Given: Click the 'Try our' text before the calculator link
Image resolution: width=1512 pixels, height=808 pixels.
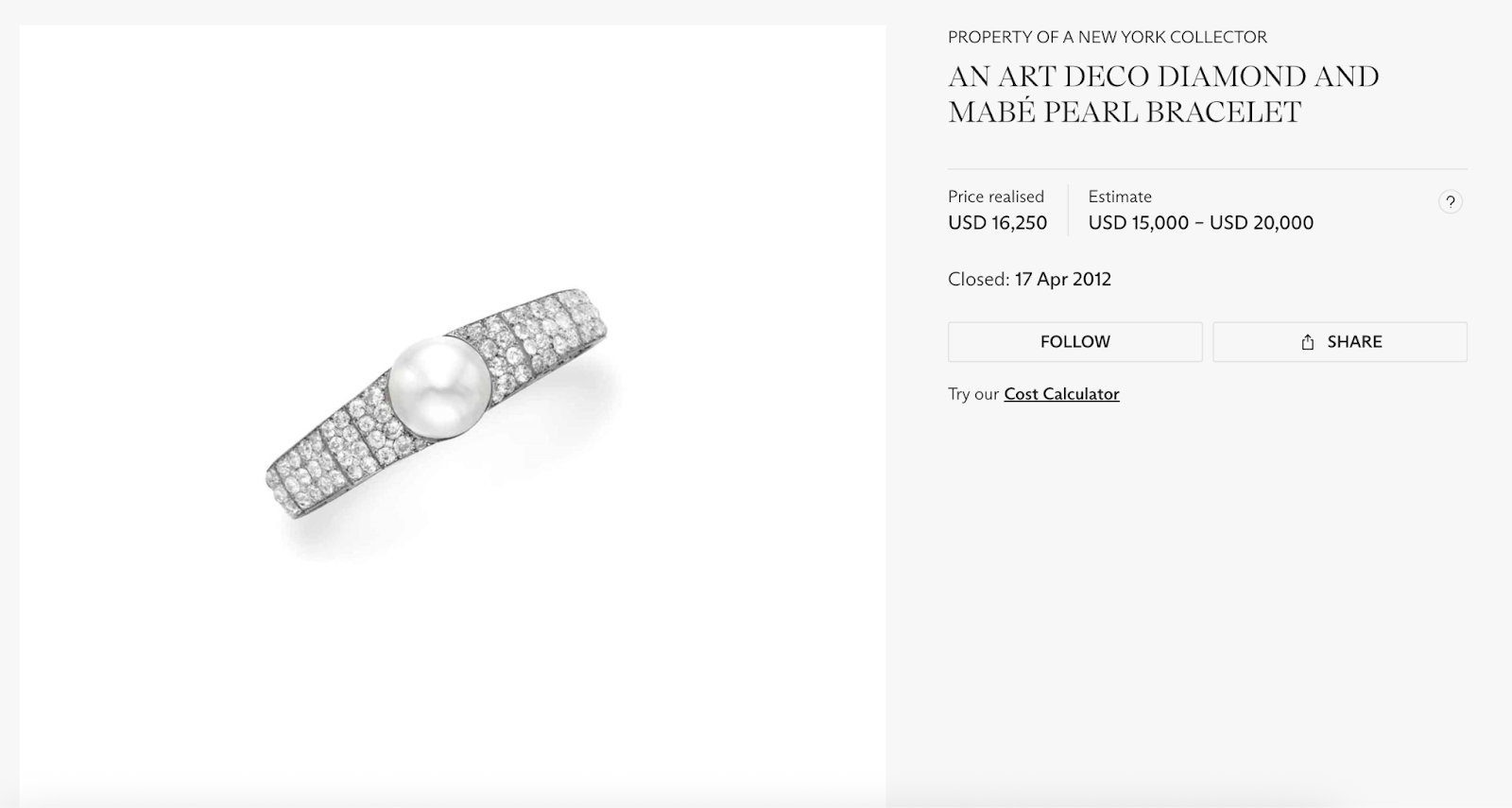Looking at the screenshot, I should coord(973,394).
